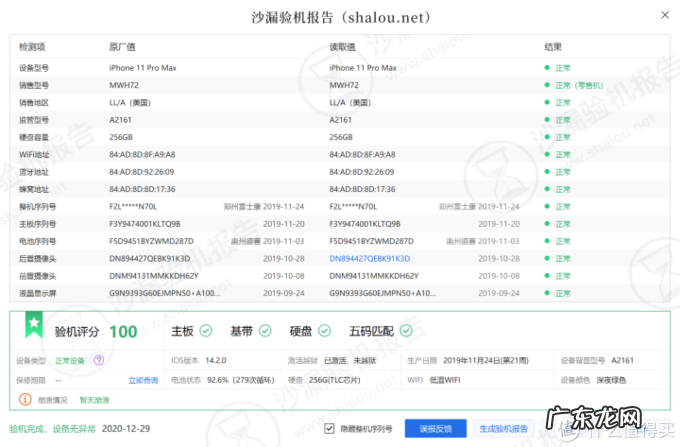Click the green status dot for 硬盘容量

coord(547,137)
